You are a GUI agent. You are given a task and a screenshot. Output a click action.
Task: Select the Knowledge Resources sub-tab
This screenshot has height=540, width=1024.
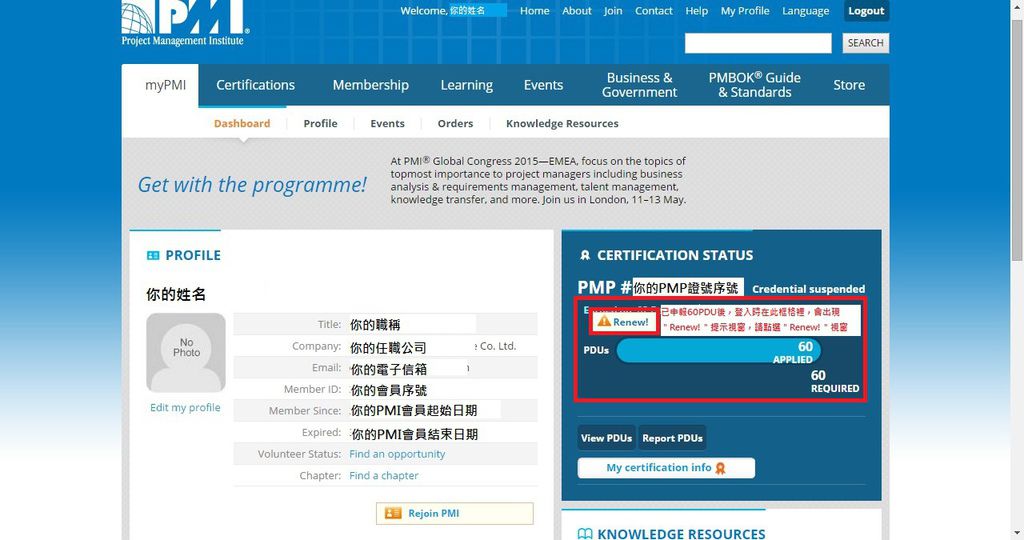point(562,123)
